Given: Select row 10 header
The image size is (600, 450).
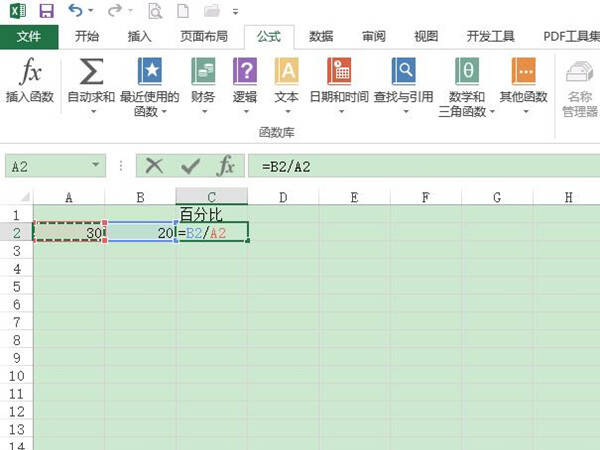Looking at the screenshot, I should (16, 376).
